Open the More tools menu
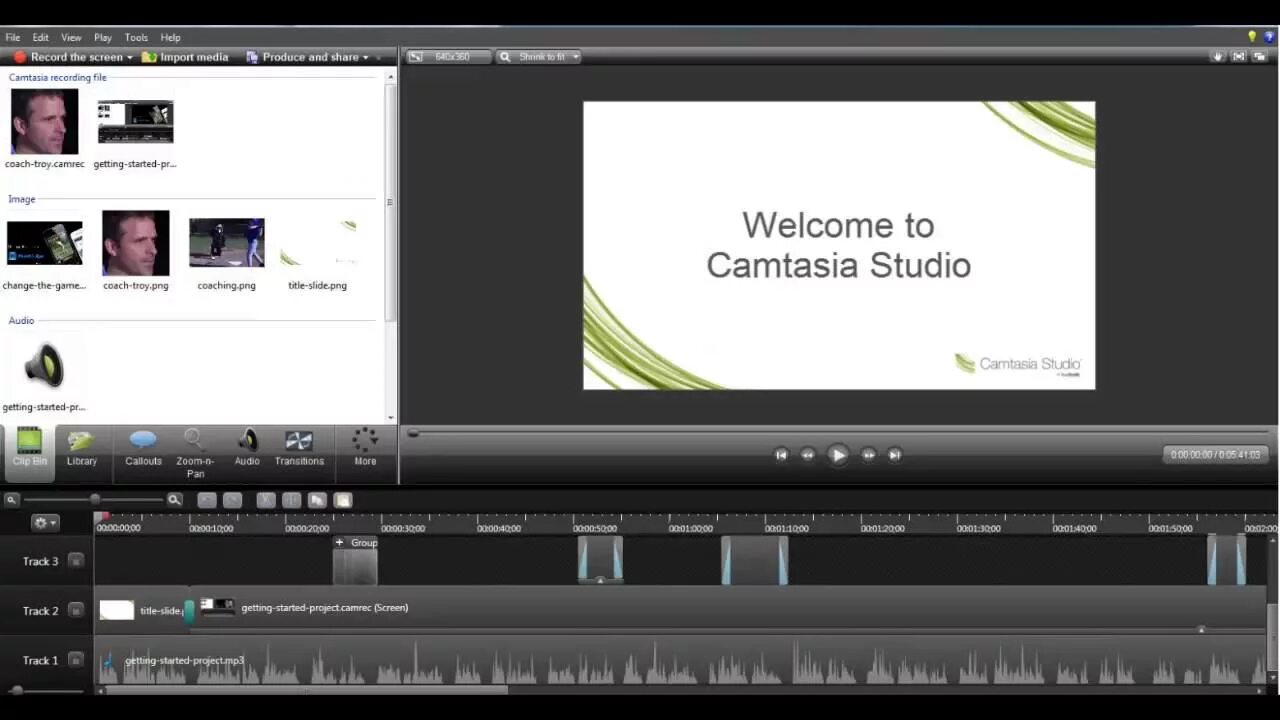Image resolution: width=1280 pixels, height=720 pixels. click(365, 446)
